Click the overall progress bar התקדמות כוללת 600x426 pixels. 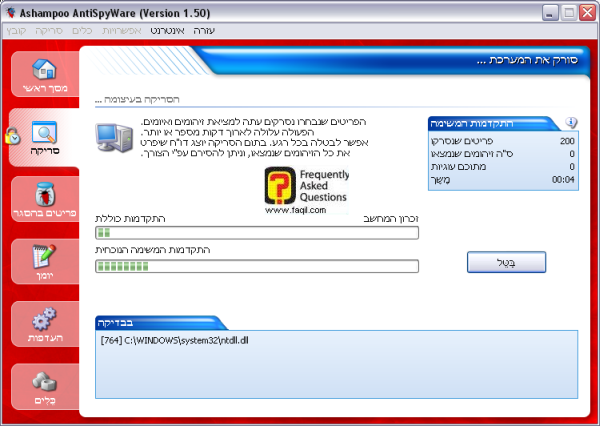(x=256, y=233)
